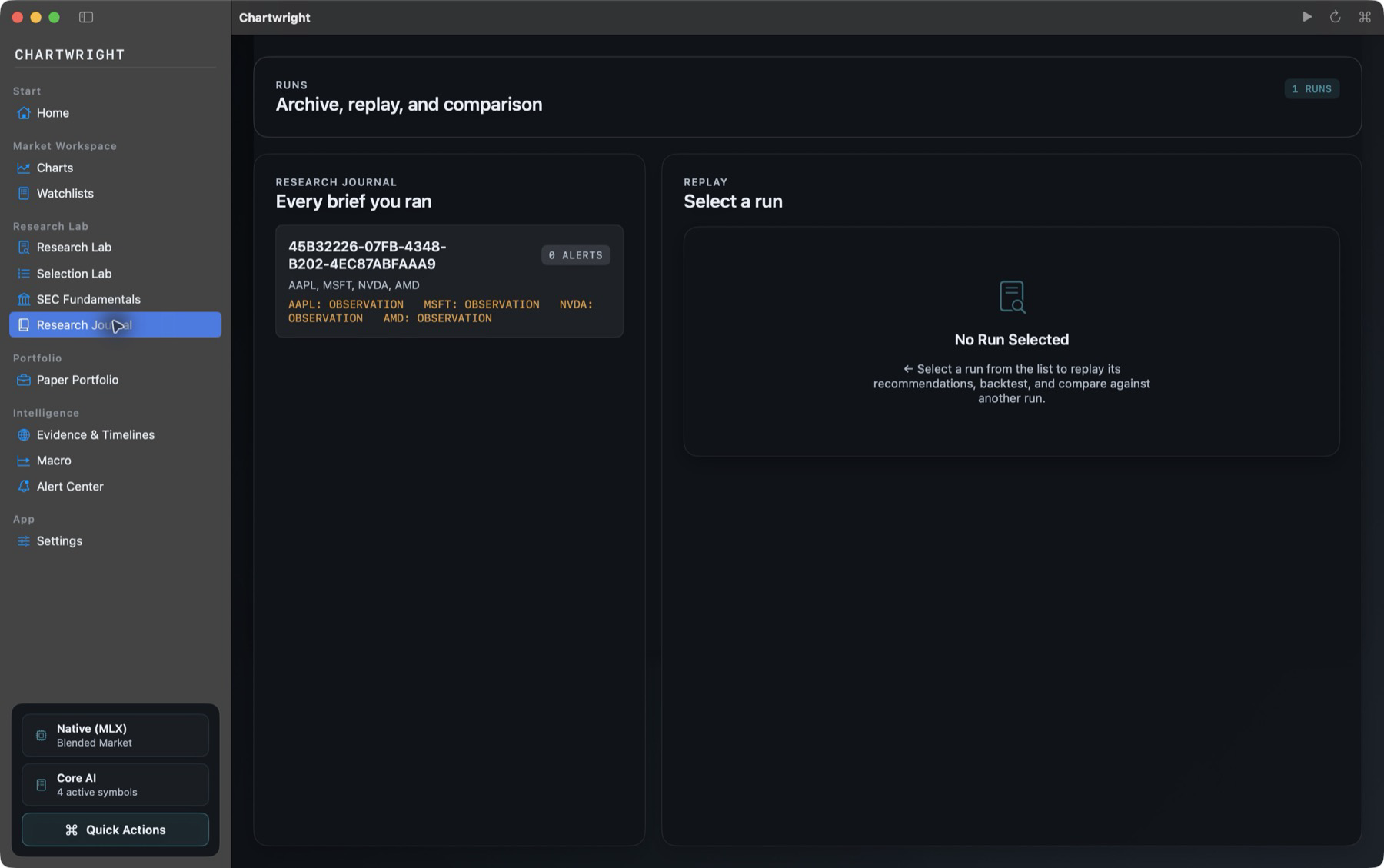The image size is (1384, 868).
Task: Open SEC Fundamentals section
Action: (115, 299)
